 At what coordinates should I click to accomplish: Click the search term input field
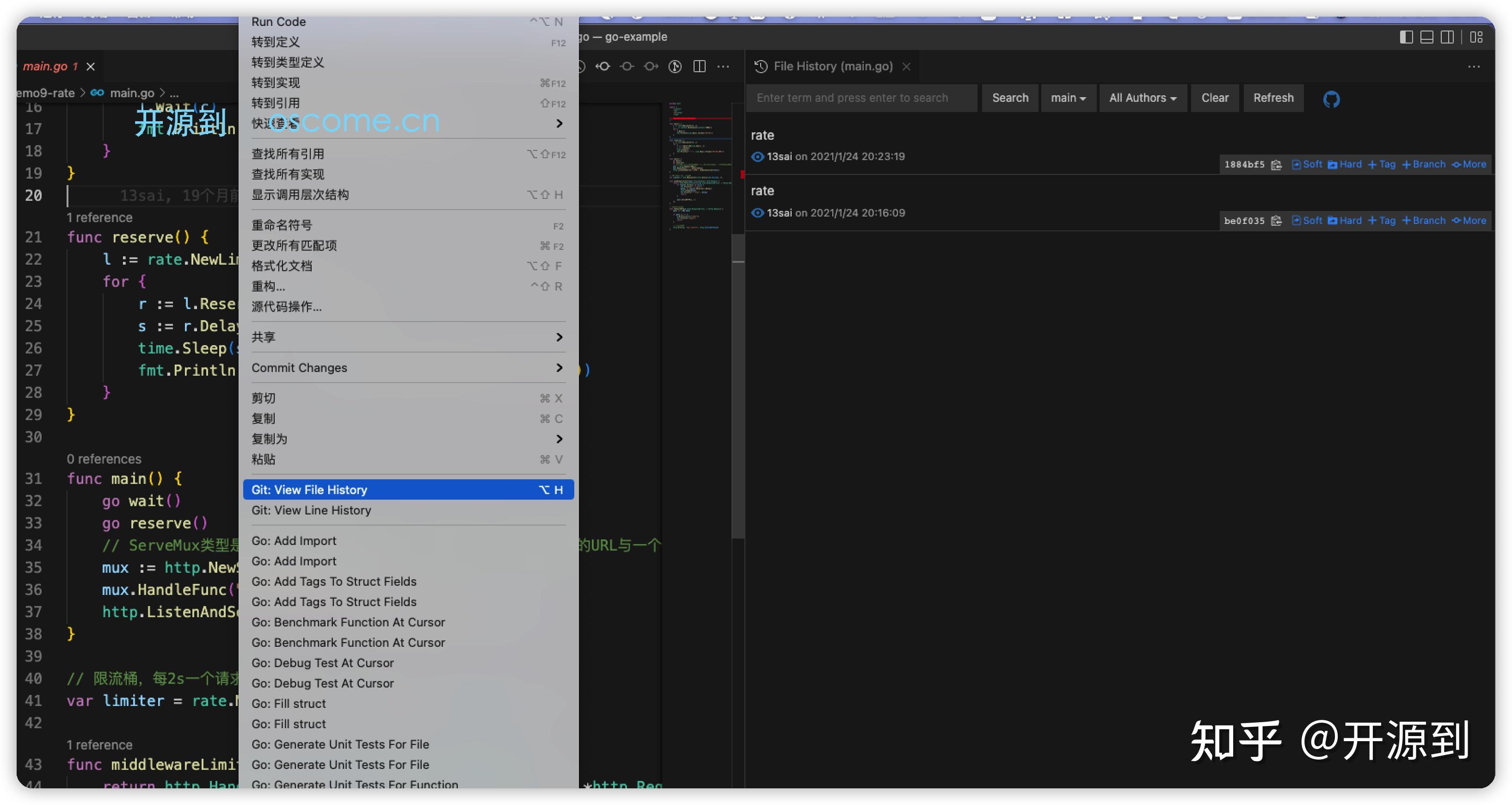click(860, 98)
